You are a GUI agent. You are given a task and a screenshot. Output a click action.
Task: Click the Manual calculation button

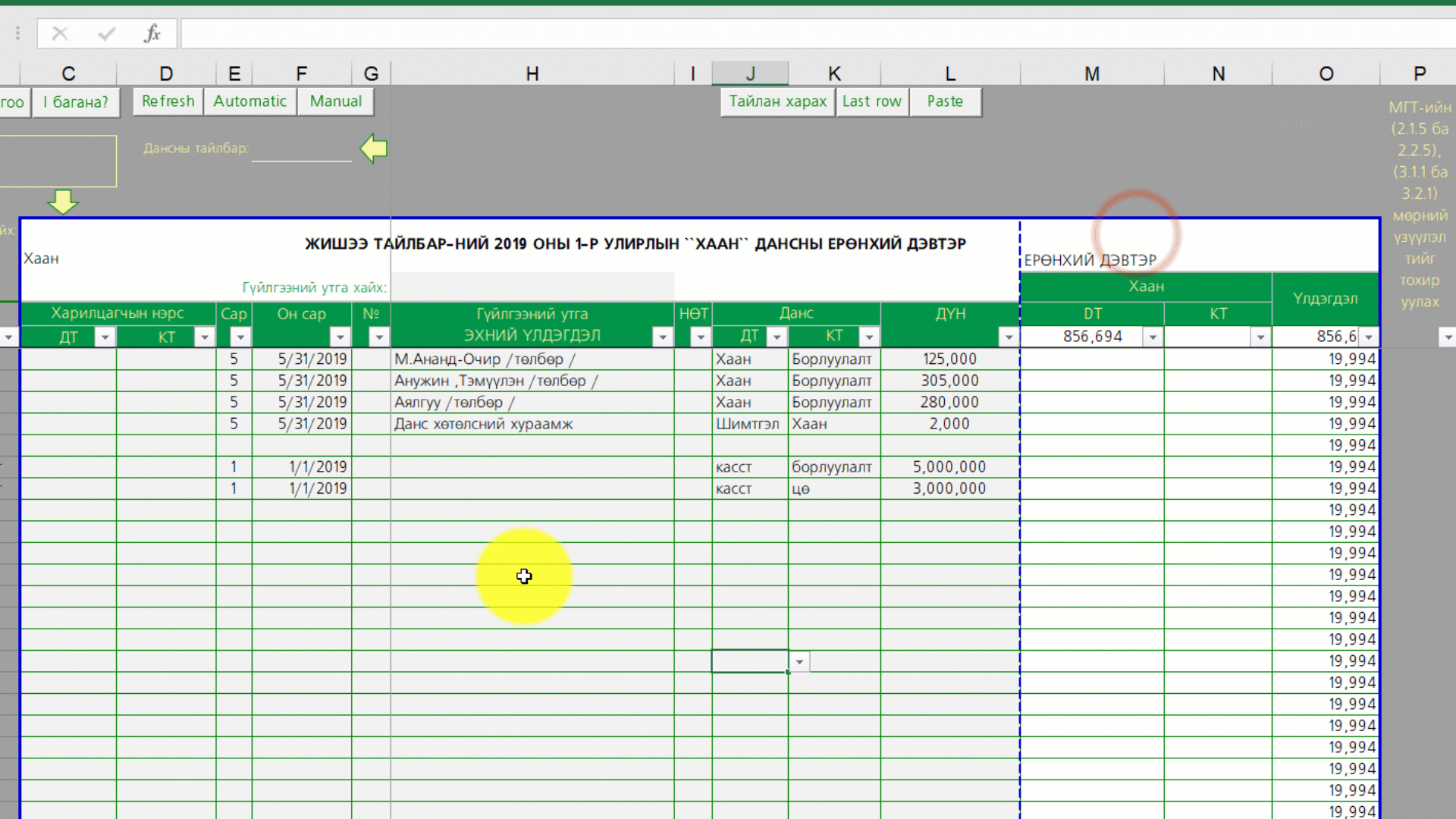[335, 102]
